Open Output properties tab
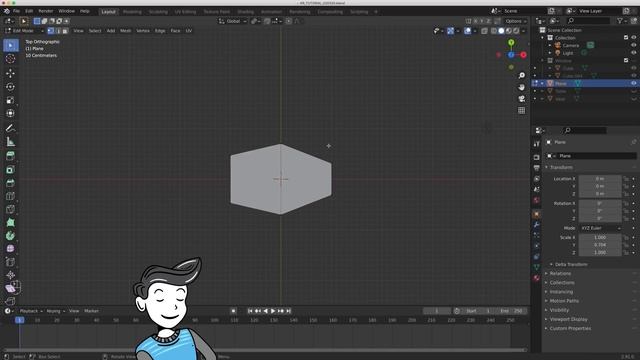This screenshot has width=640, height=360. coord(536,168)
